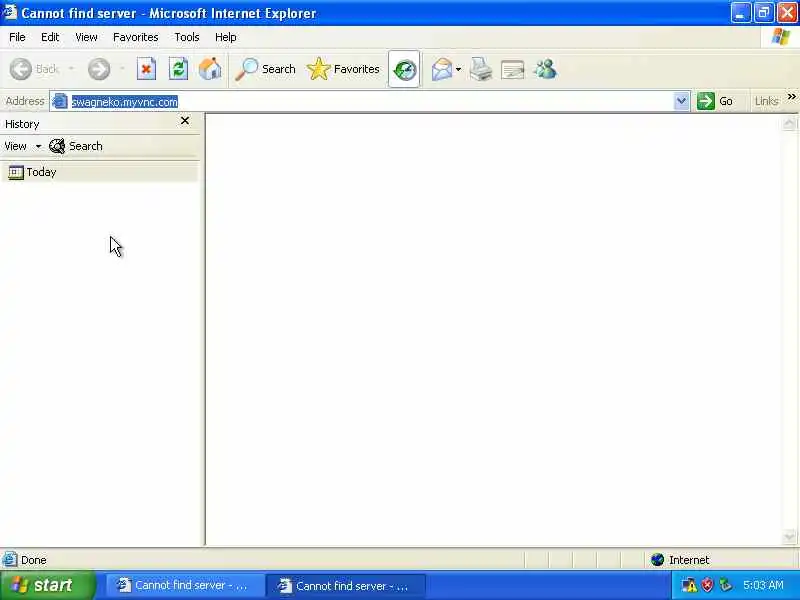Click the Done status bar page icon
Screen dimensions: 800x600
tap(10, 560)
